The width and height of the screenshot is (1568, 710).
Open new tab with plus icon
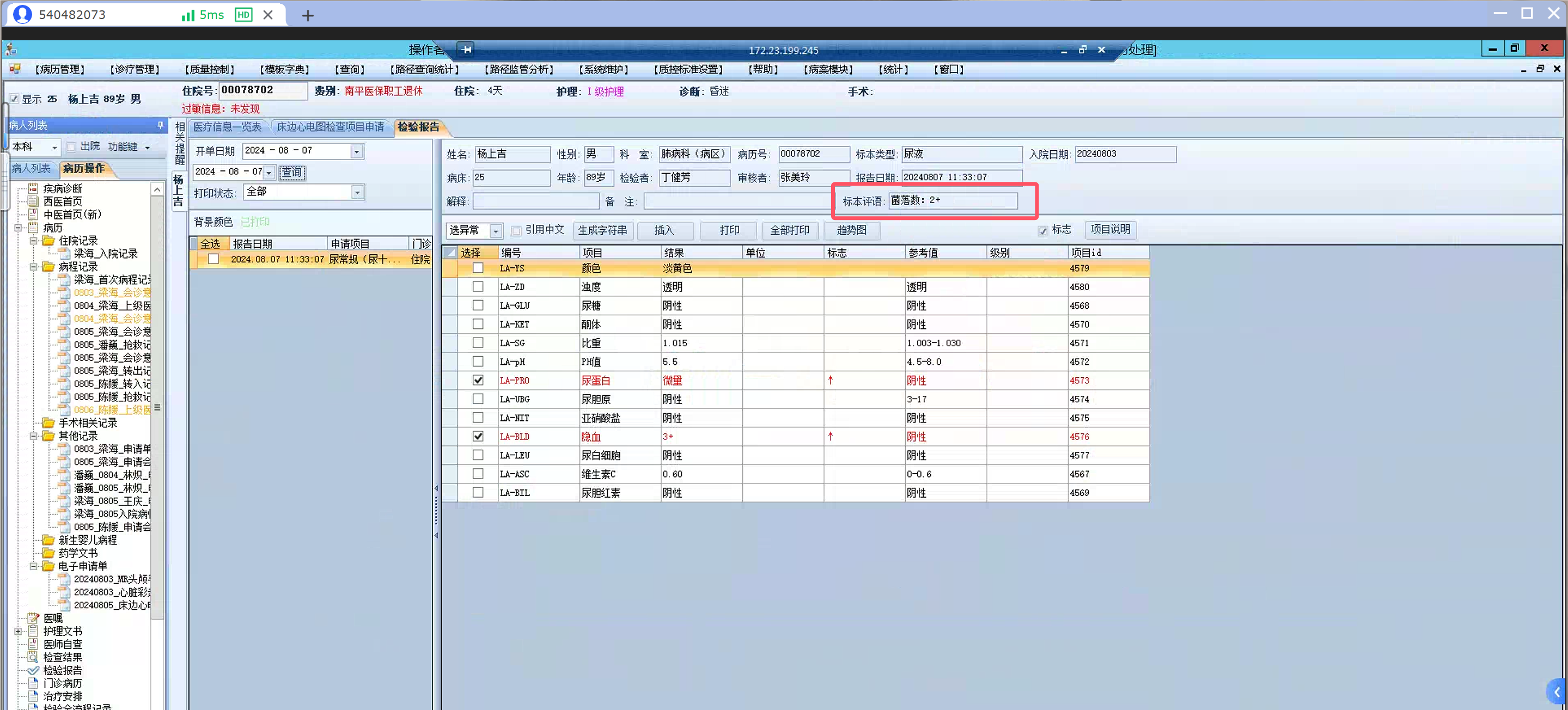[308, 15]
